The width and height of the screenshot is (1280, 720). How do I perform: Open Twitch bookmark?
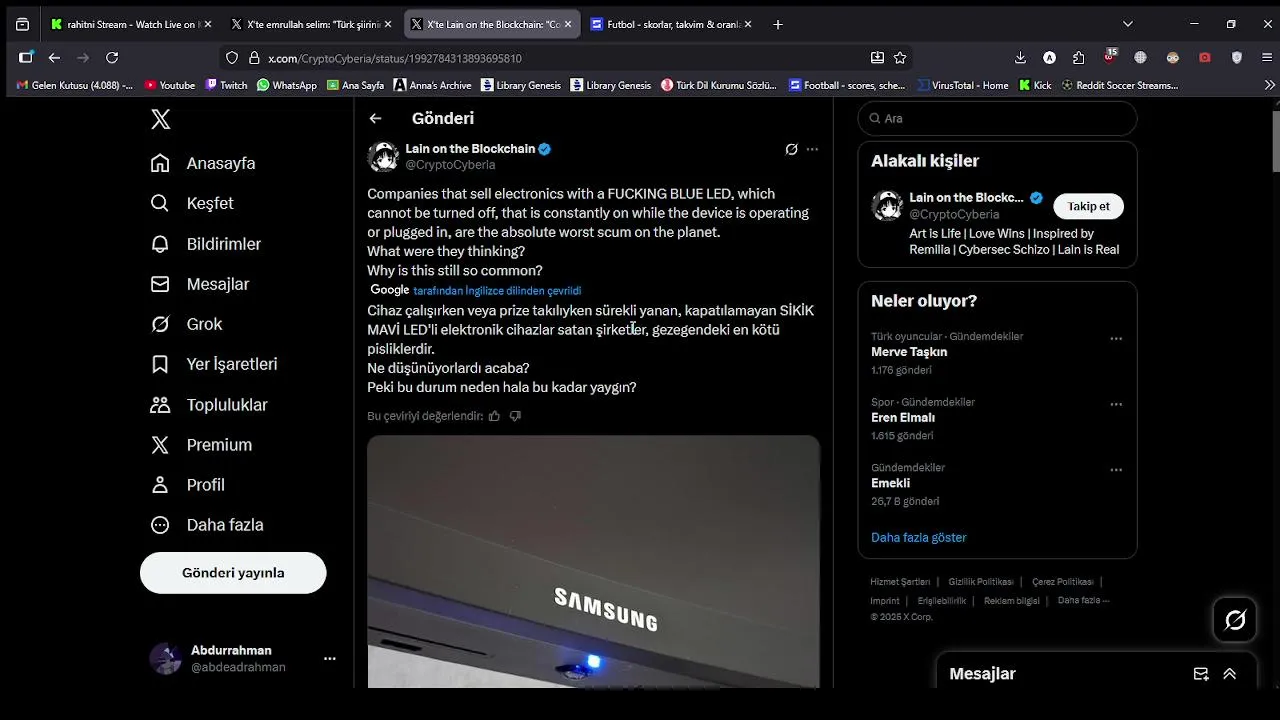tap(226, 85)
